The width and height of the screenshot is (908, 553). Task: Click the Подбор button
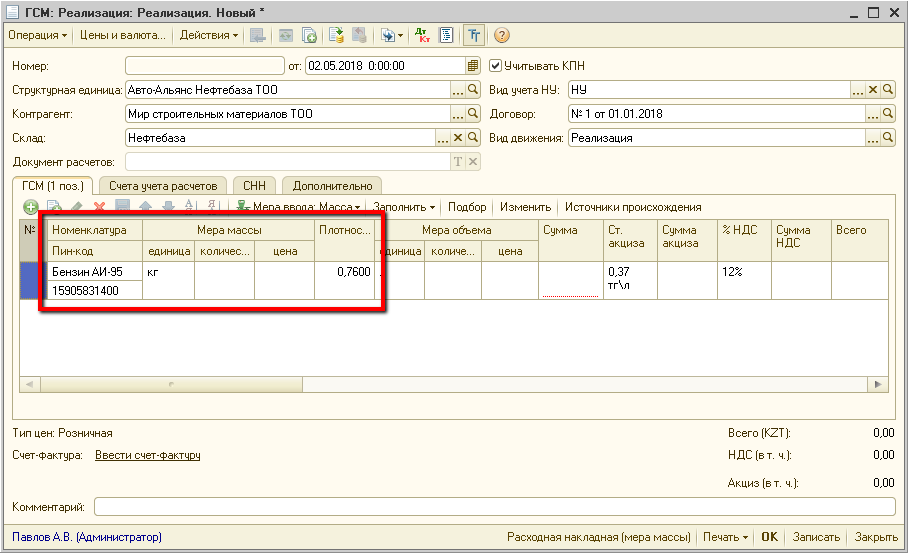[x=467, y=207]
